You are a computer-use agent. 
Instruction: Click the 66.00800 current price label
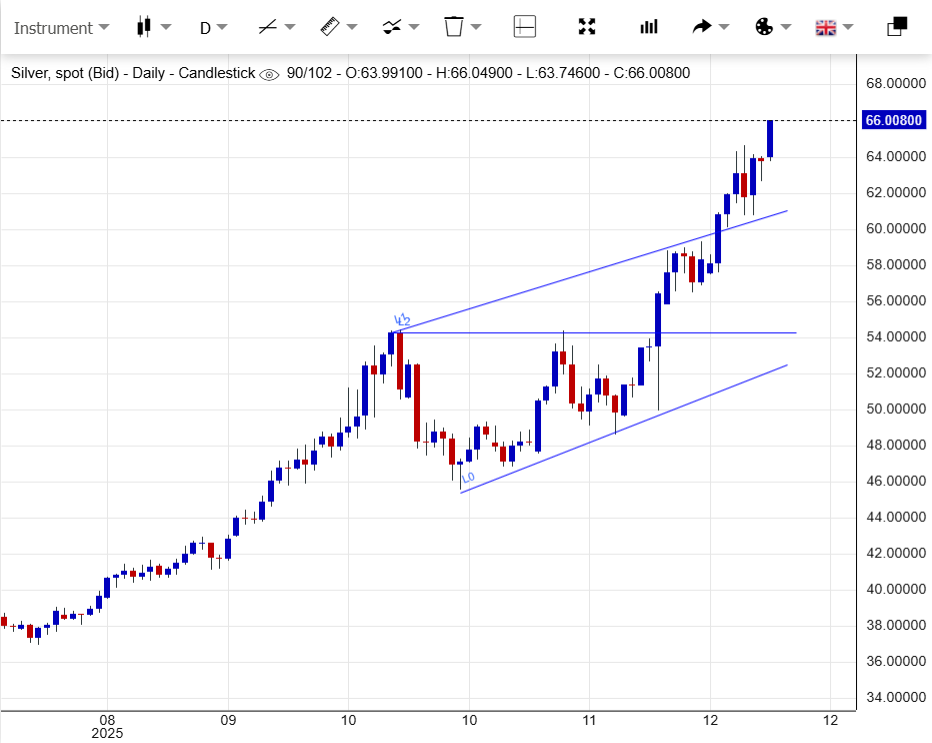[x=893, y=120]
